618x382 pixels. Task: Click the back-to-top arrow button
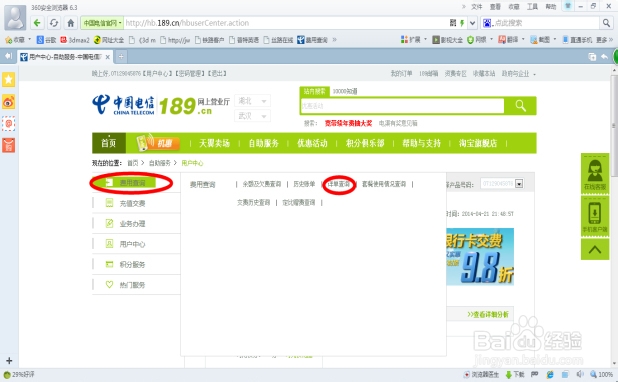595,249
